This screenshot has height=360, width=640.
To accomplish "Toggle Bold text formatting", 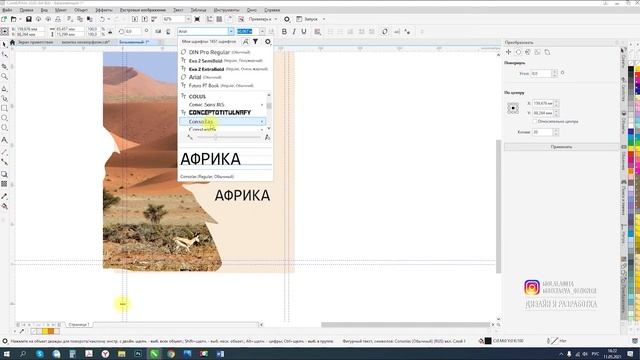I will pyautogui.click(x=284, y=31).
